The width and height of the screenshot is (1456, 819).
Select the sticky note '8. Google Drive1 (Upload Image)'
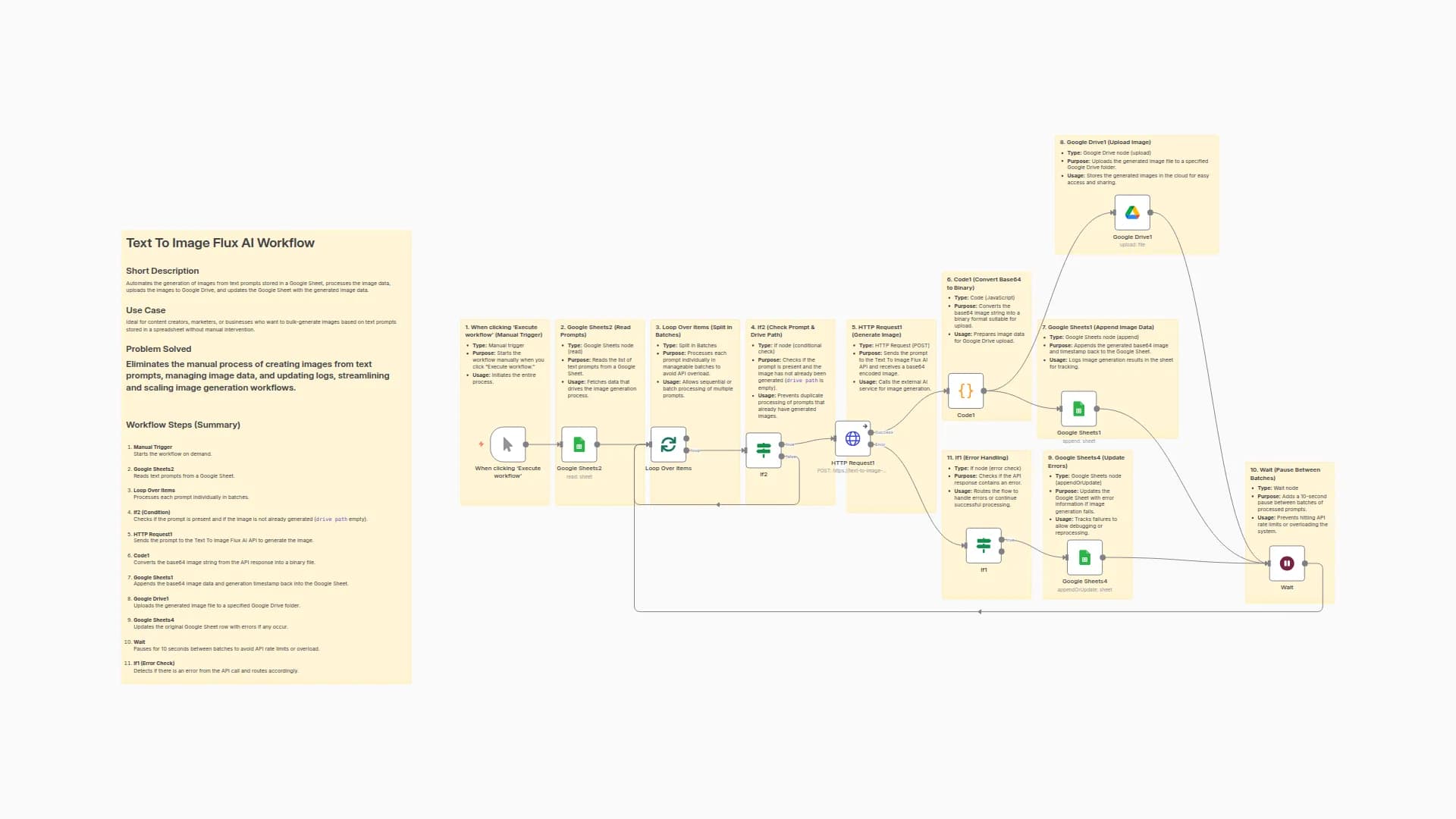[1136, 195]
